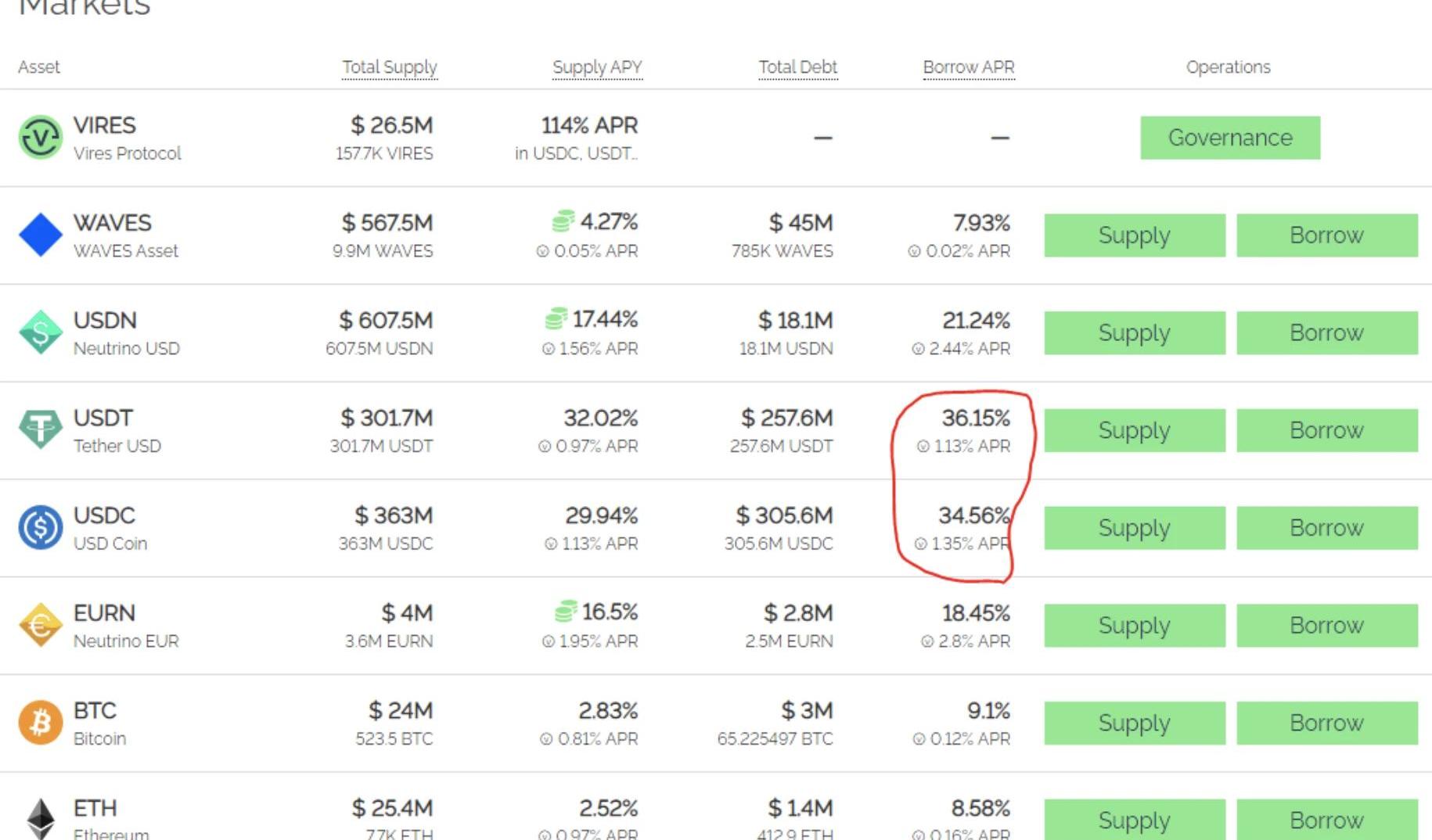The image size is (1432, 840).
Task: Click the yellow EURN euro icon
Action: [x=40, y=625]
